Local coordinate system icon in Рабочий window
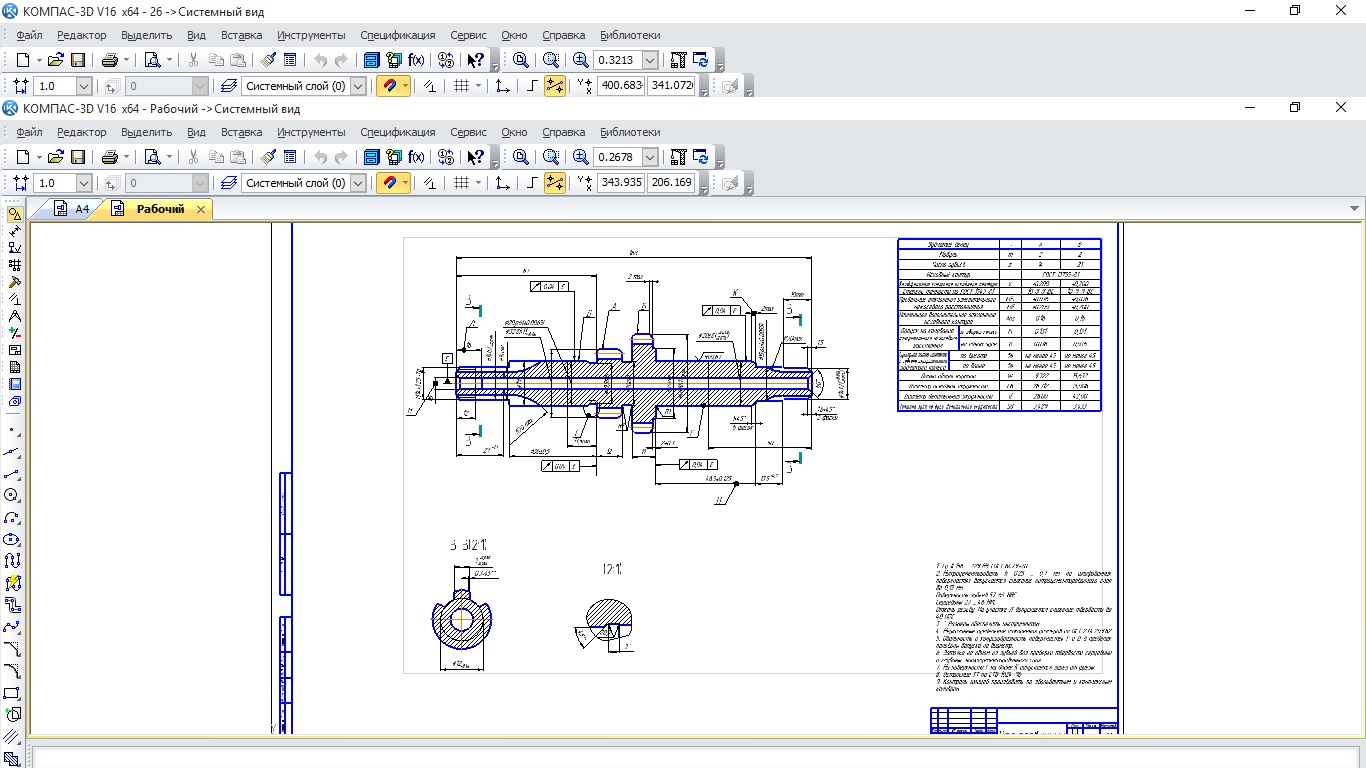The height and width of the screenshot is (768, 1366). click(x=503, y=183)
